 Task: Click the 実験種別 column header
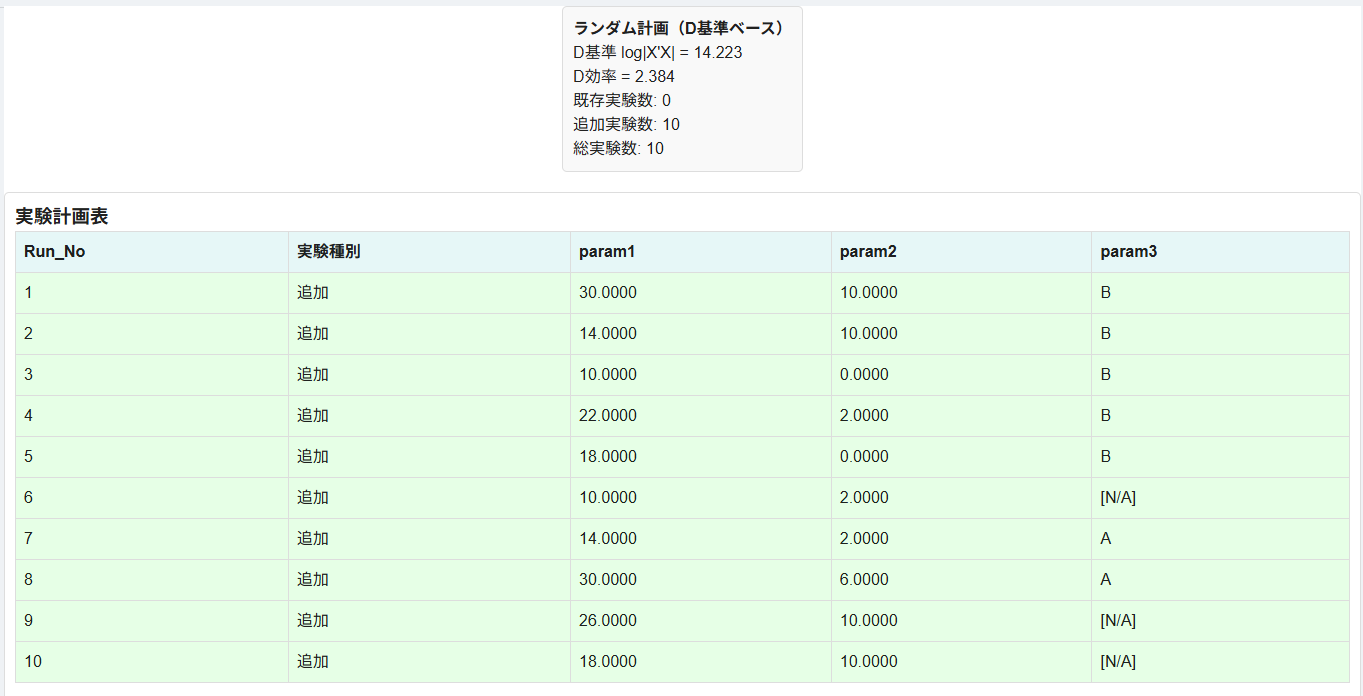tap(329, 252)
